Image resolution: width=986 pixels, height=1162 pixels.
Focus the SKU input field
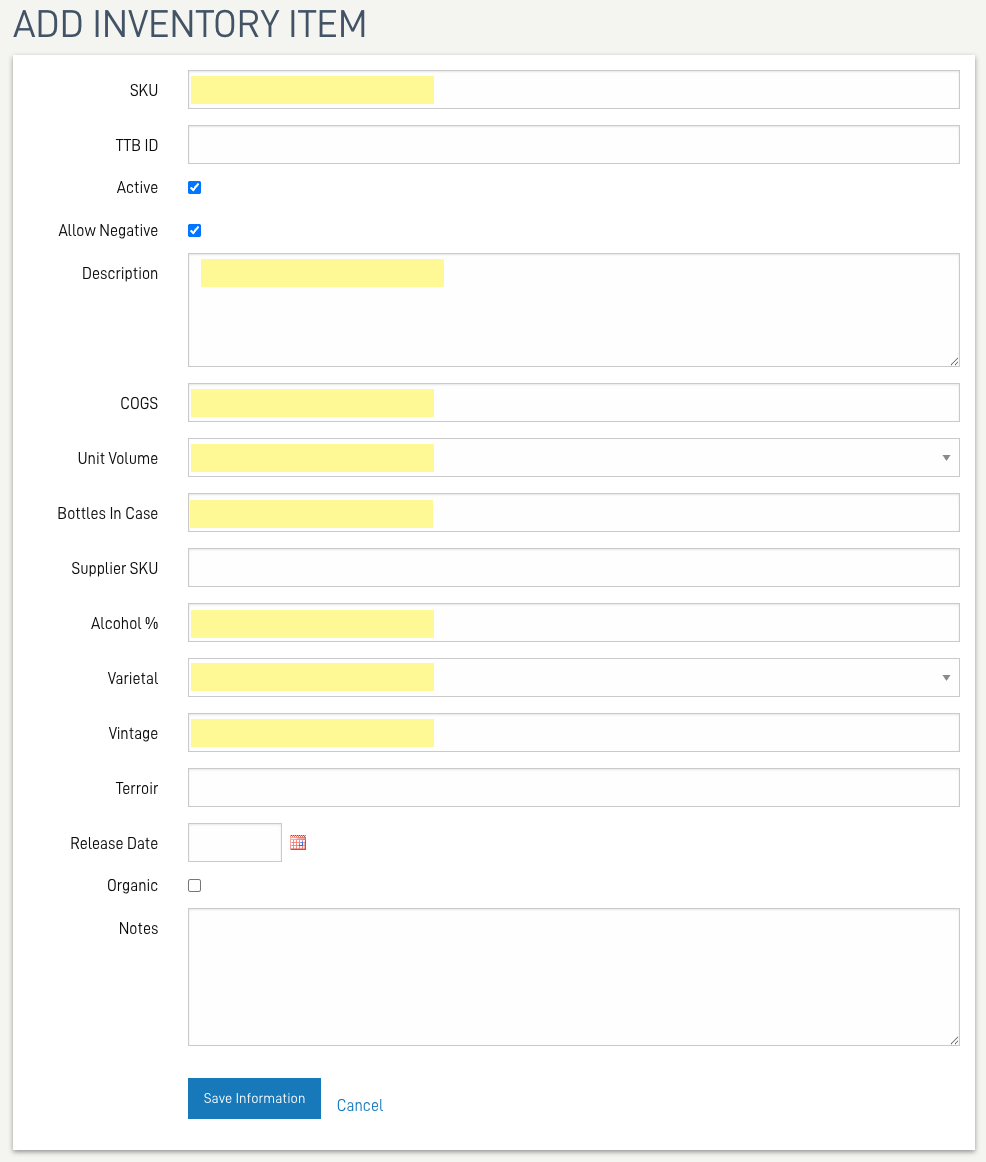pyautogui.click(x=573, y=90)
